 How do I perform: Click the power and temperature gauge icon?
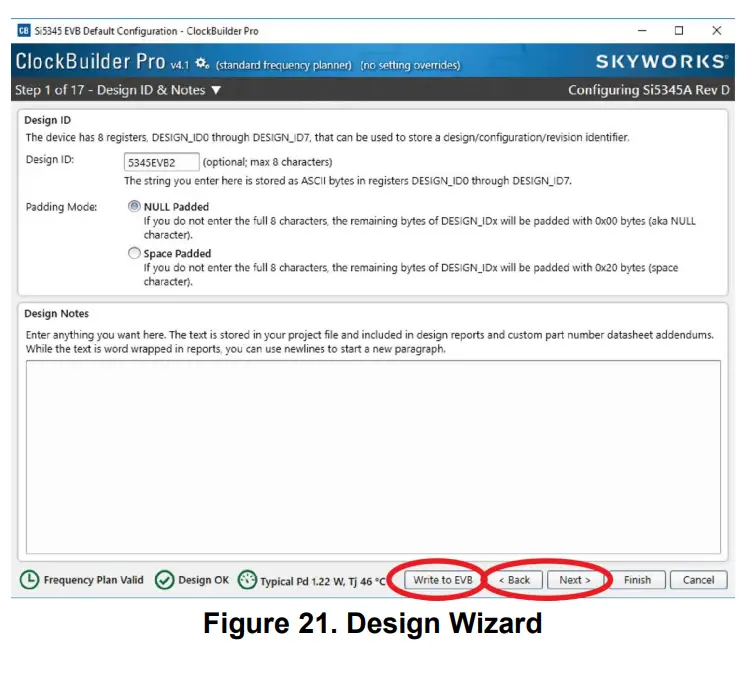[247, 580]
